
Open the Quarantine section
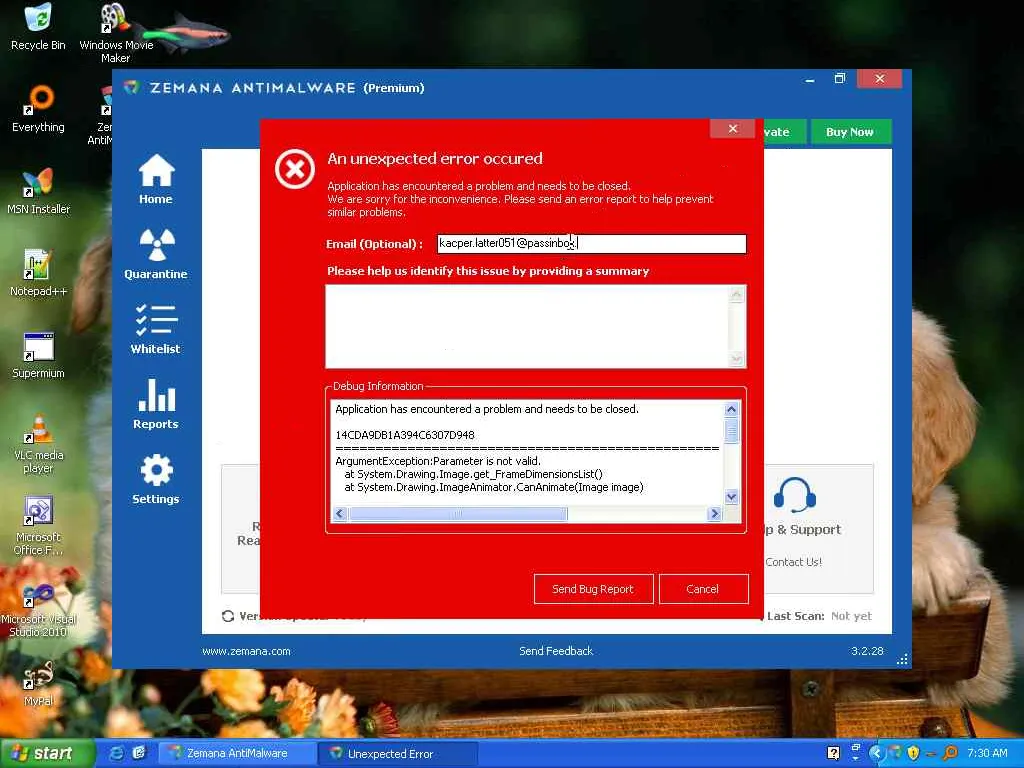[156, 254]
